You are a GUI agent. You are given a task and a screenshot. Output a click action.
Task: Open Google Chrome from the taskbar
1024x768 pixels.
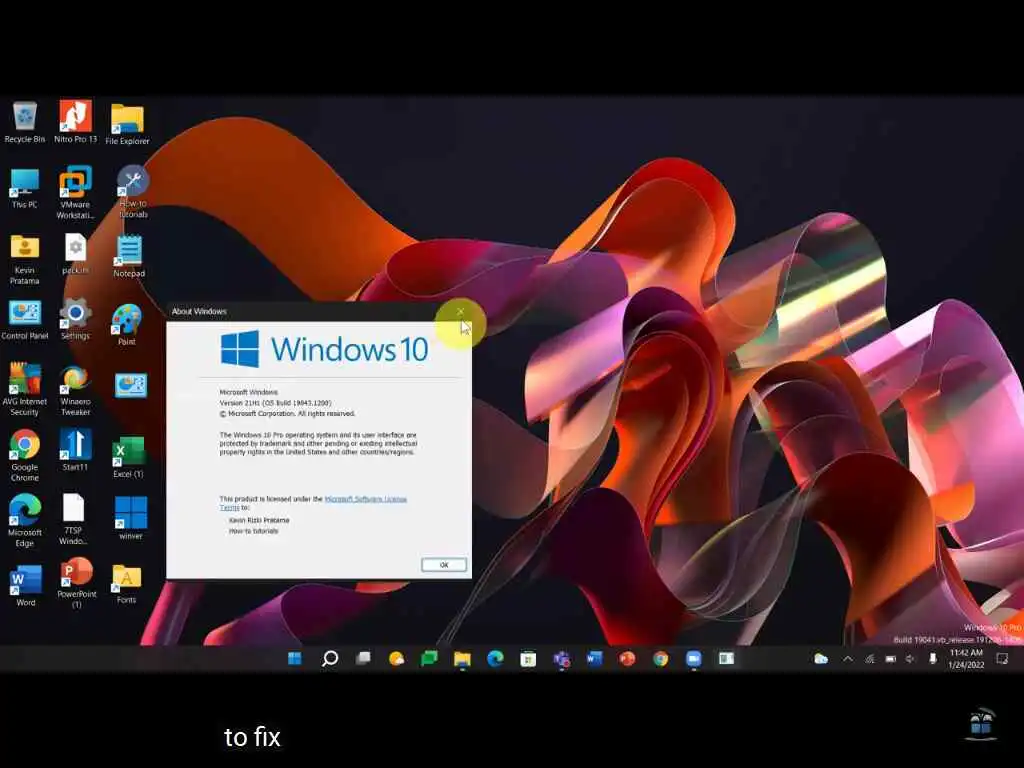661,658
